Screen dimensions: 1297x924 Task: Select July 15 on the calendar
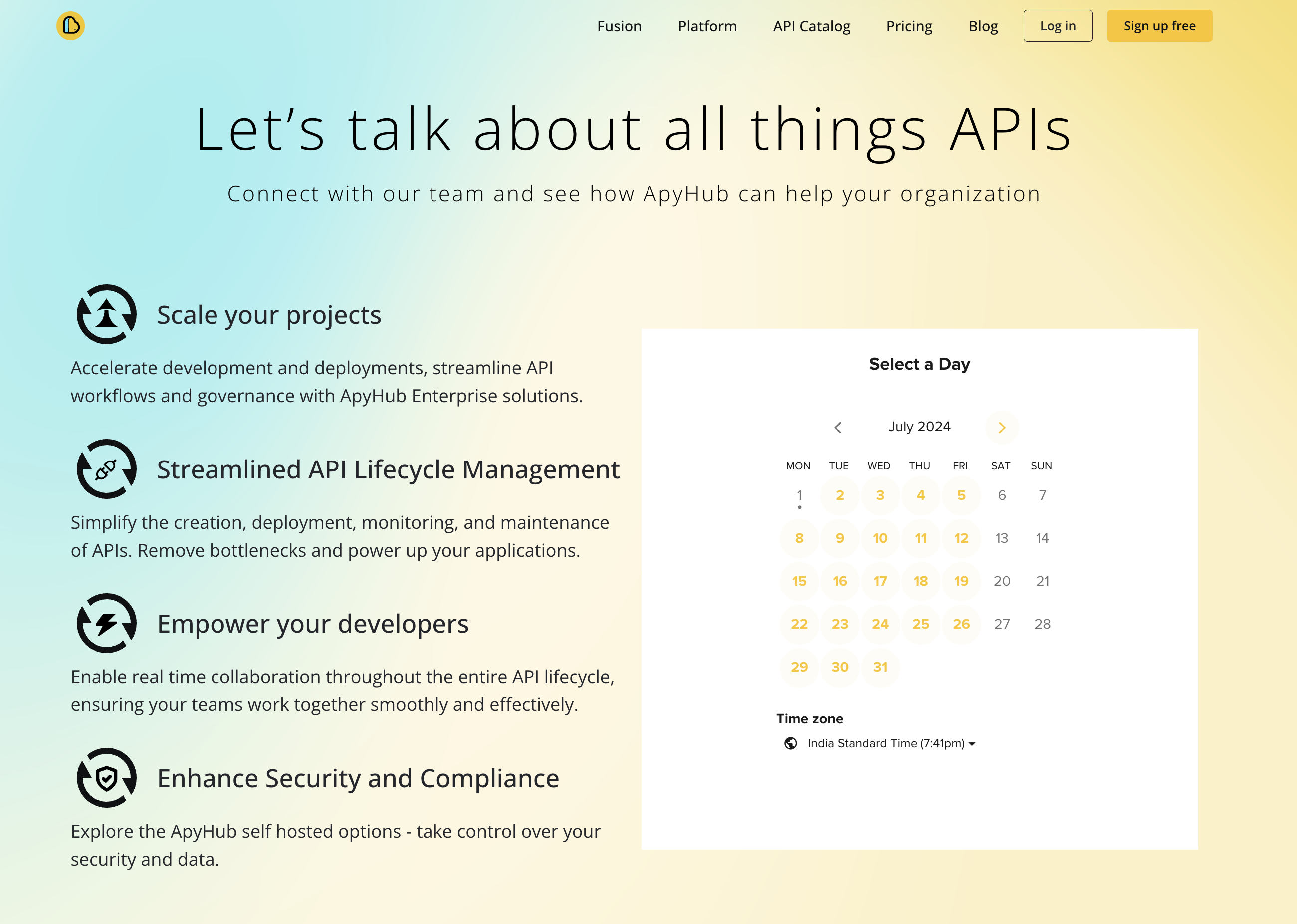pyautogui.click(x=799, y=581)
